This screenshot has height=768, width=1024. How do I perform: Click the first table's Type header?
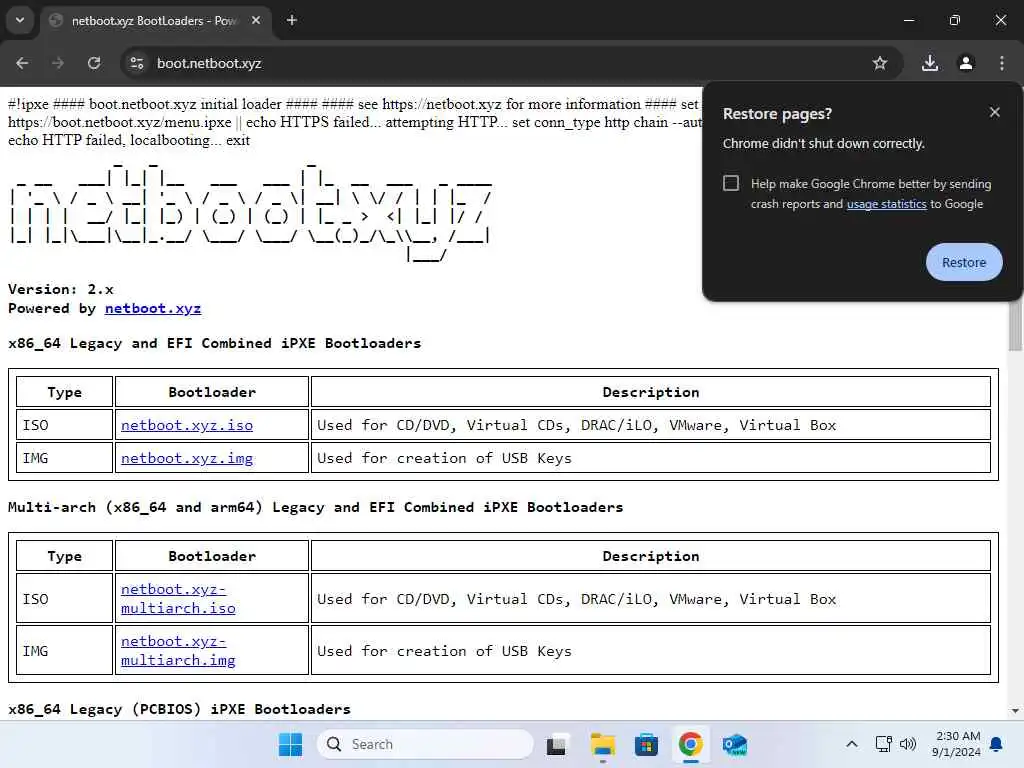[x=65, y=392]
